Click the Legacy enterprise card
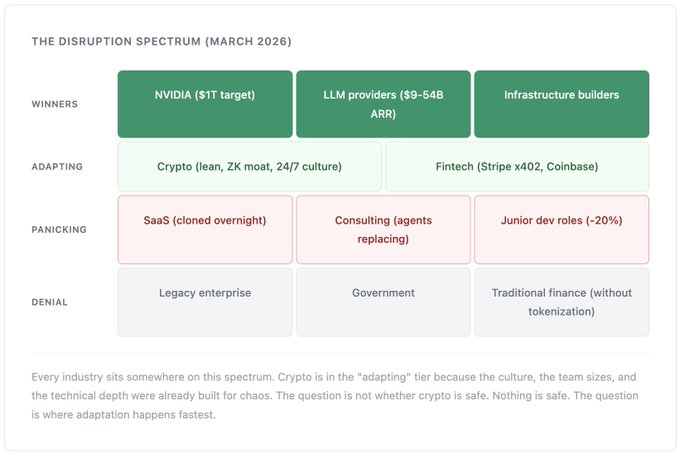The image size is (680, 454). 205,302
